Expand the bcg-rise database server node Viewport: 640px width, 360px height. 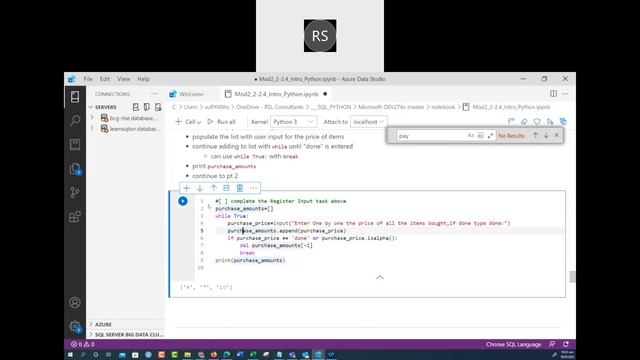pyautogui.click(x=92, y=118)
